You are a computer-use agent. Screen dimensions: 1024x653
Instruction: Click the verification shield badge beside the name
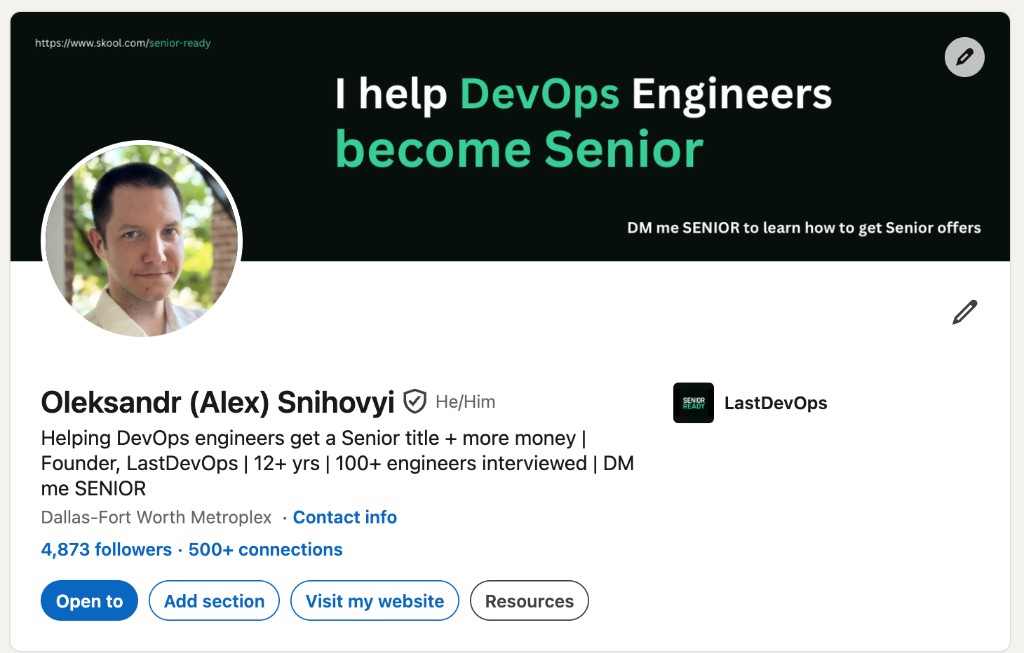pos(415,402)
